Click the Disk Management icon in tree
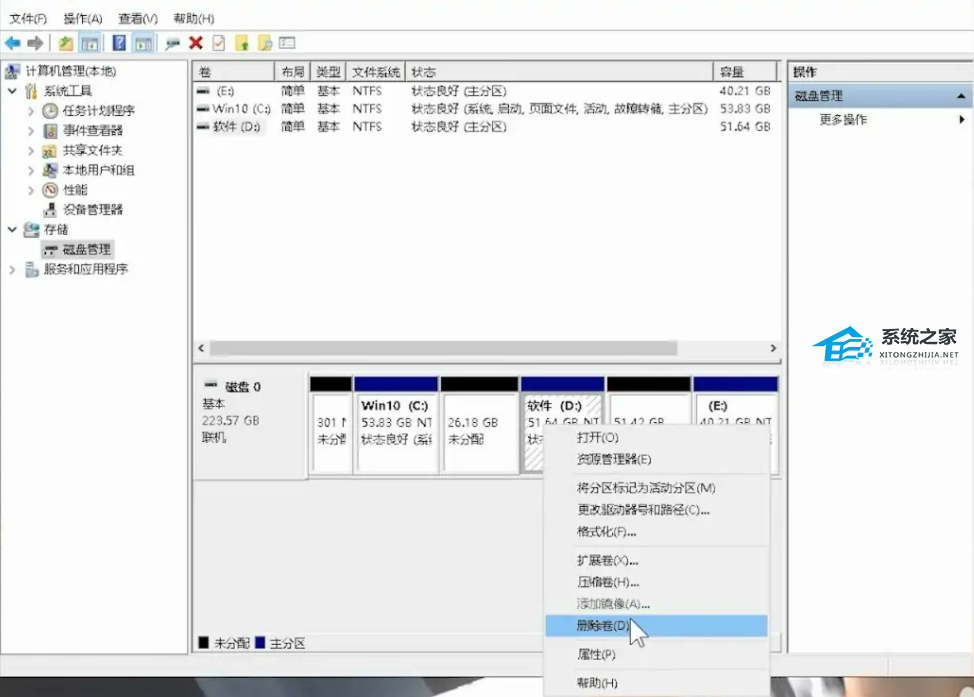 (51, 250)
